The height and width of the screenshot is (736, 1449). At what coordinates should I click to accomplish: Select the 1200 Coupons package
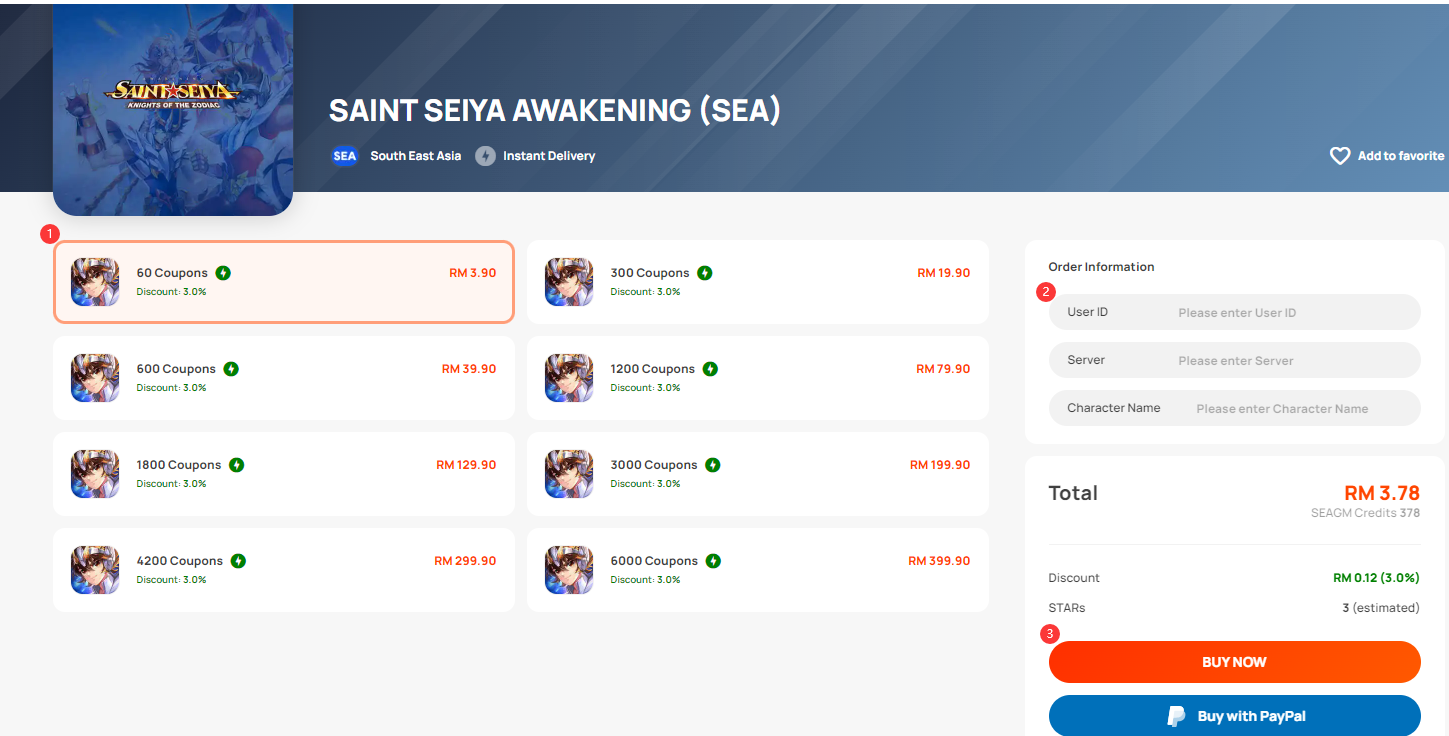pyautogui.click(x=757, y=378)
